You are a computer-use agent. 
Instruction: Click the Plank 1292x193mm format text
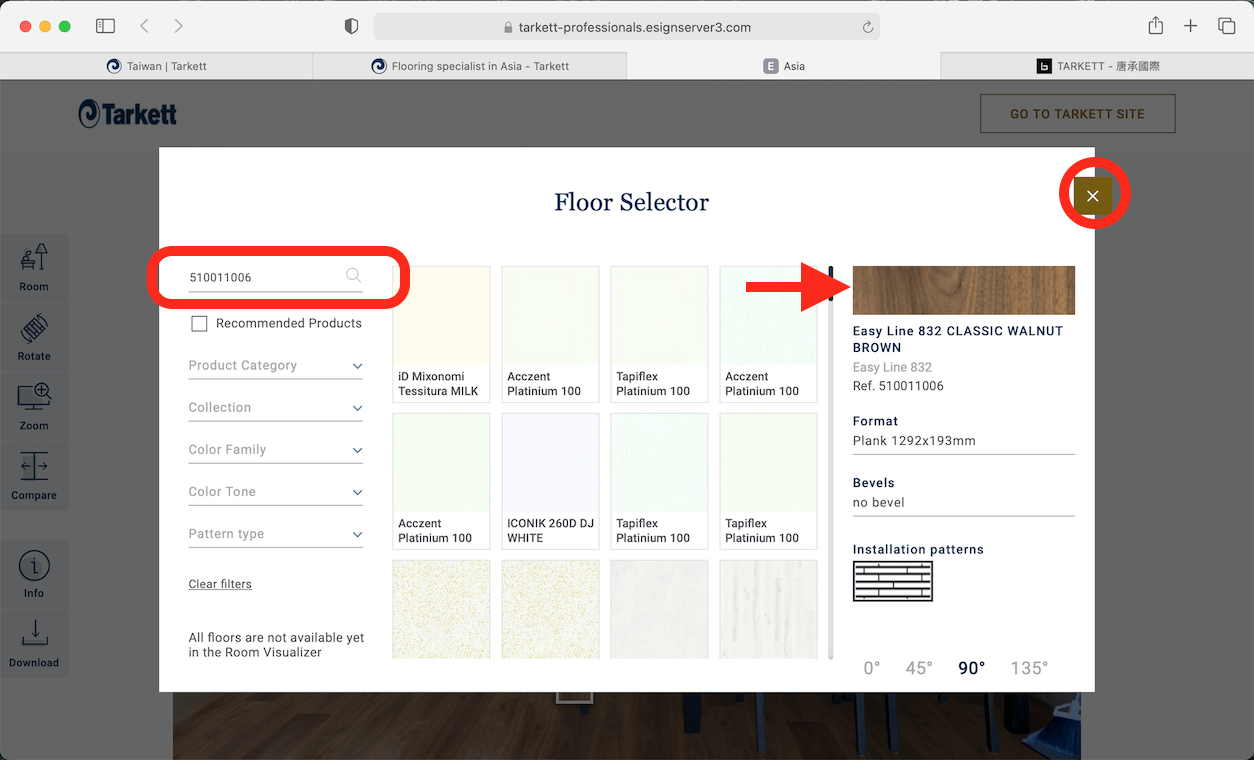tap(914, 441)
